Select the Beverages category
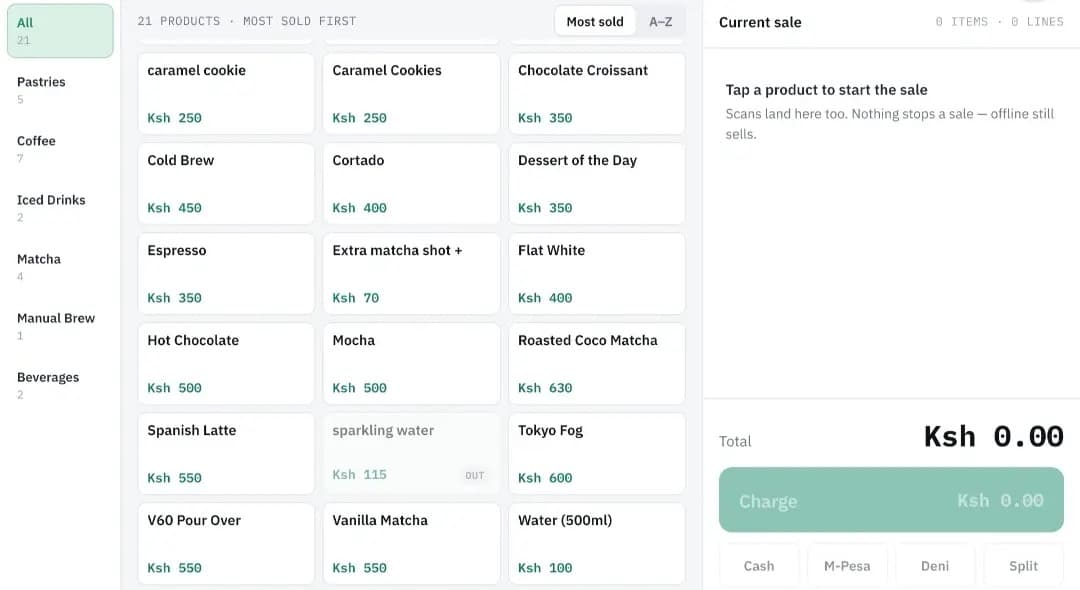This screenshot has width=1080, height=590. (60, 386)
